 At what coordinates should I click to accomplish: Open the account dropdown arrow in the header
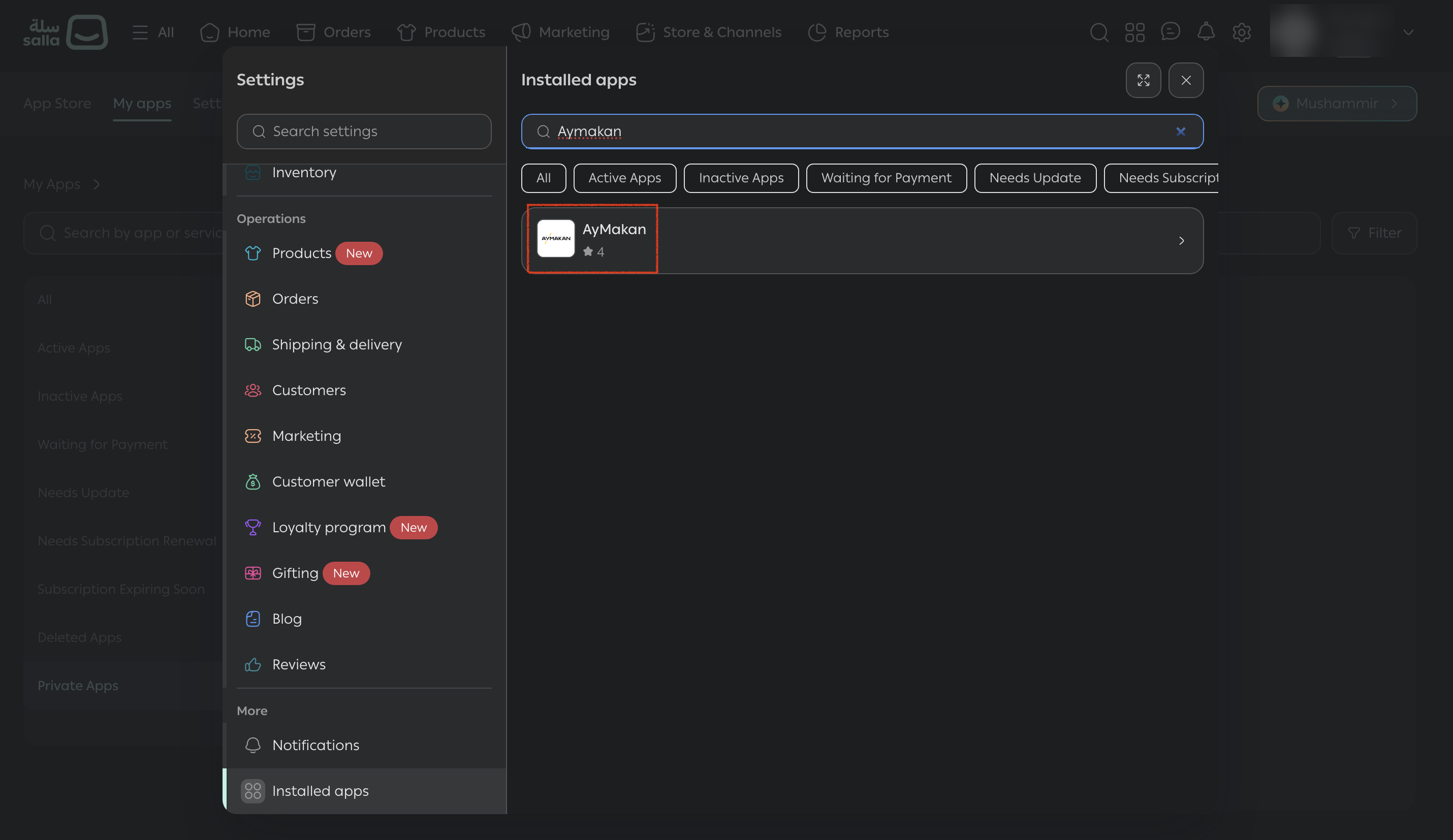(1408, 33)
